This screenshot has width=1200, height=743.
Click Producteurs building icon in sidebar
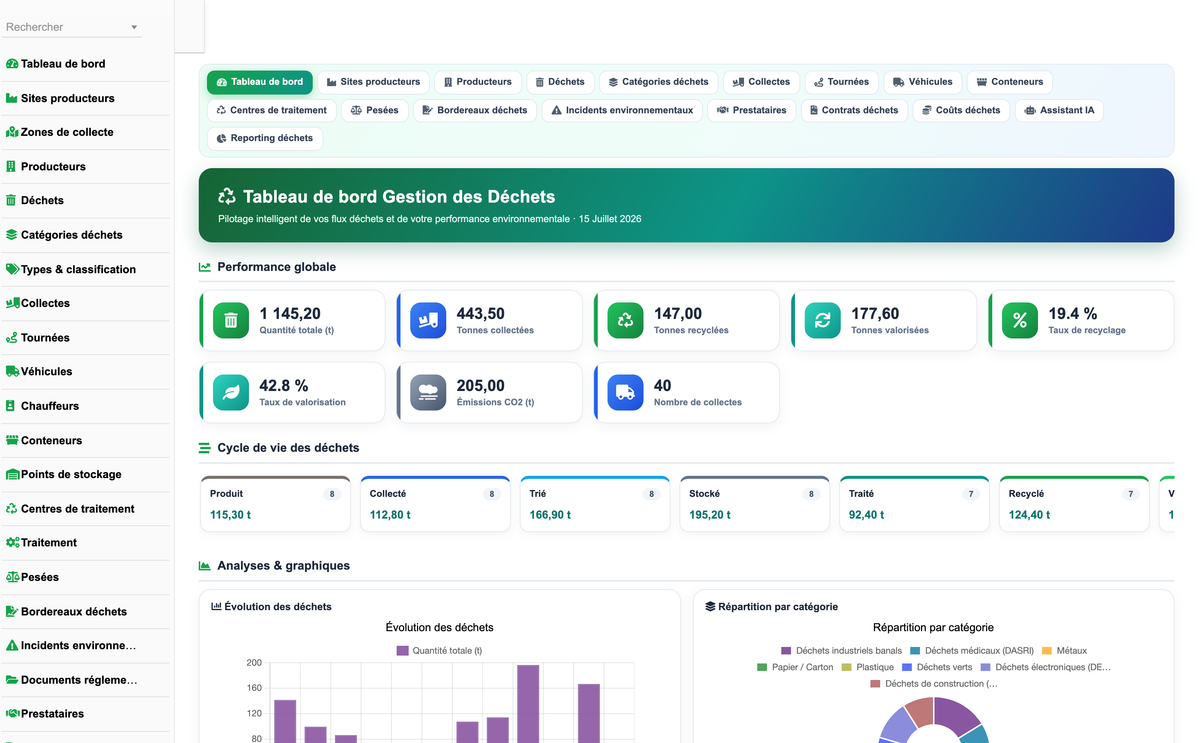pyautogui.click(x=11, y=166)
